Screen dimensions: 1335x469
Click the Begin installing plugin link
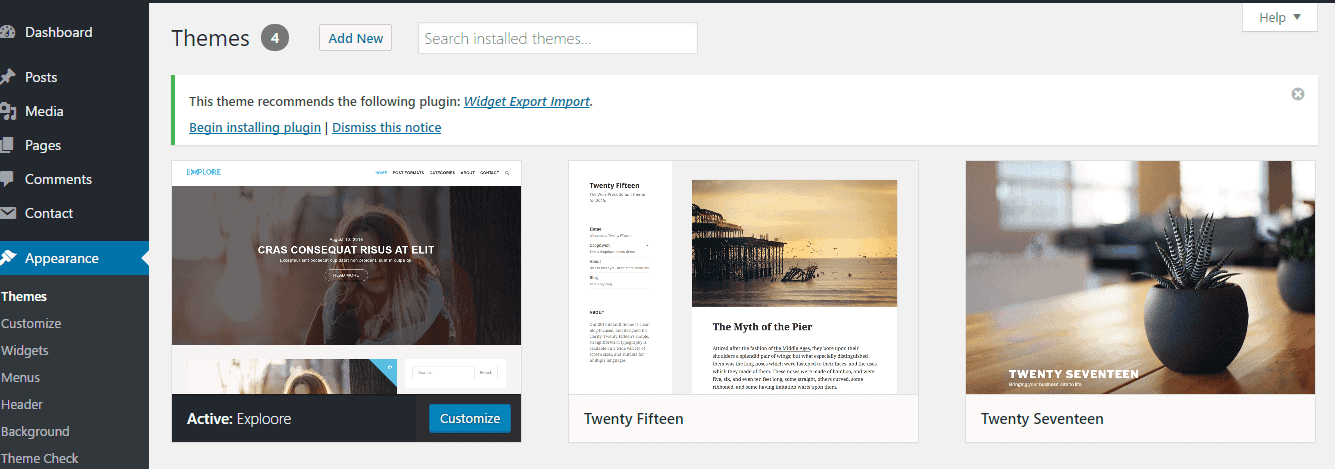255,127
